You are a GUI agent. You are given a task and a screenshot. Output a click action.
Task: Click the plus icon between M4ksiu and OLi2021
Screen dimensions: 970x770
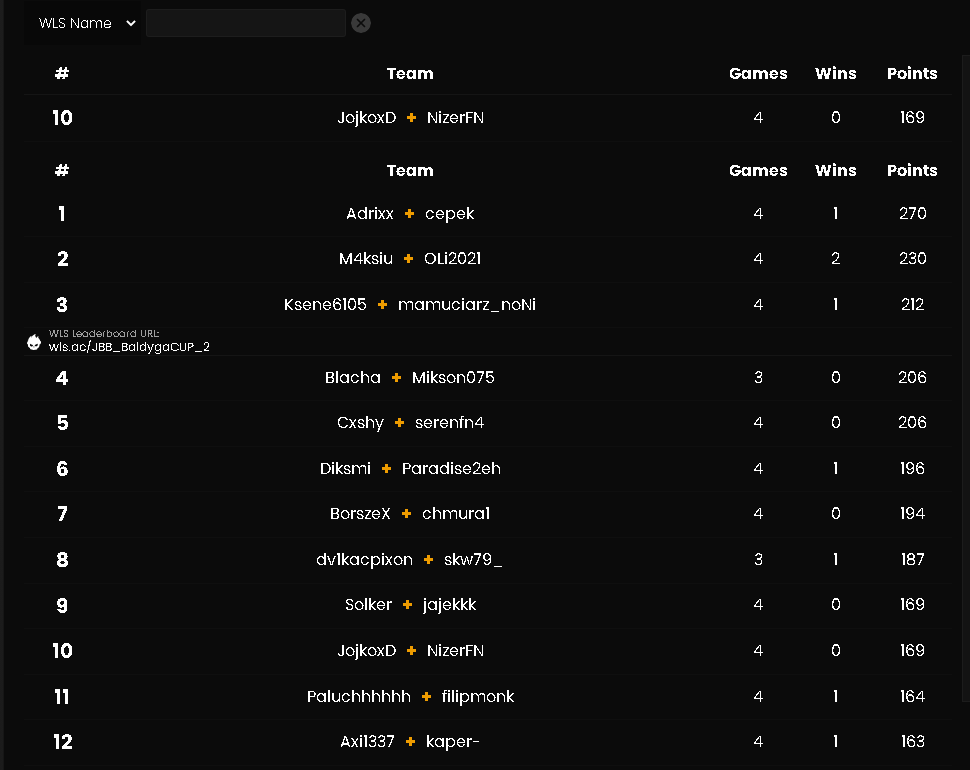(408, 259)
